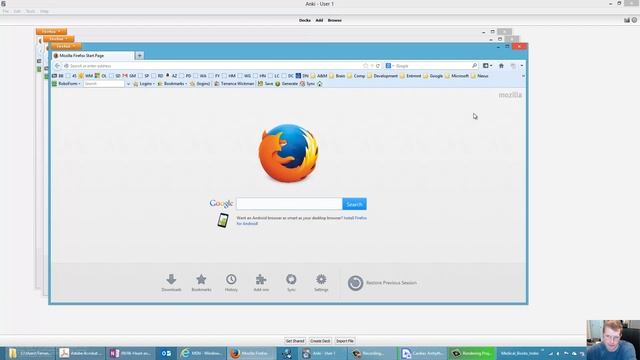The image size is (640, 360).
Task: Click the RoboForm search input
Action: 104,84
